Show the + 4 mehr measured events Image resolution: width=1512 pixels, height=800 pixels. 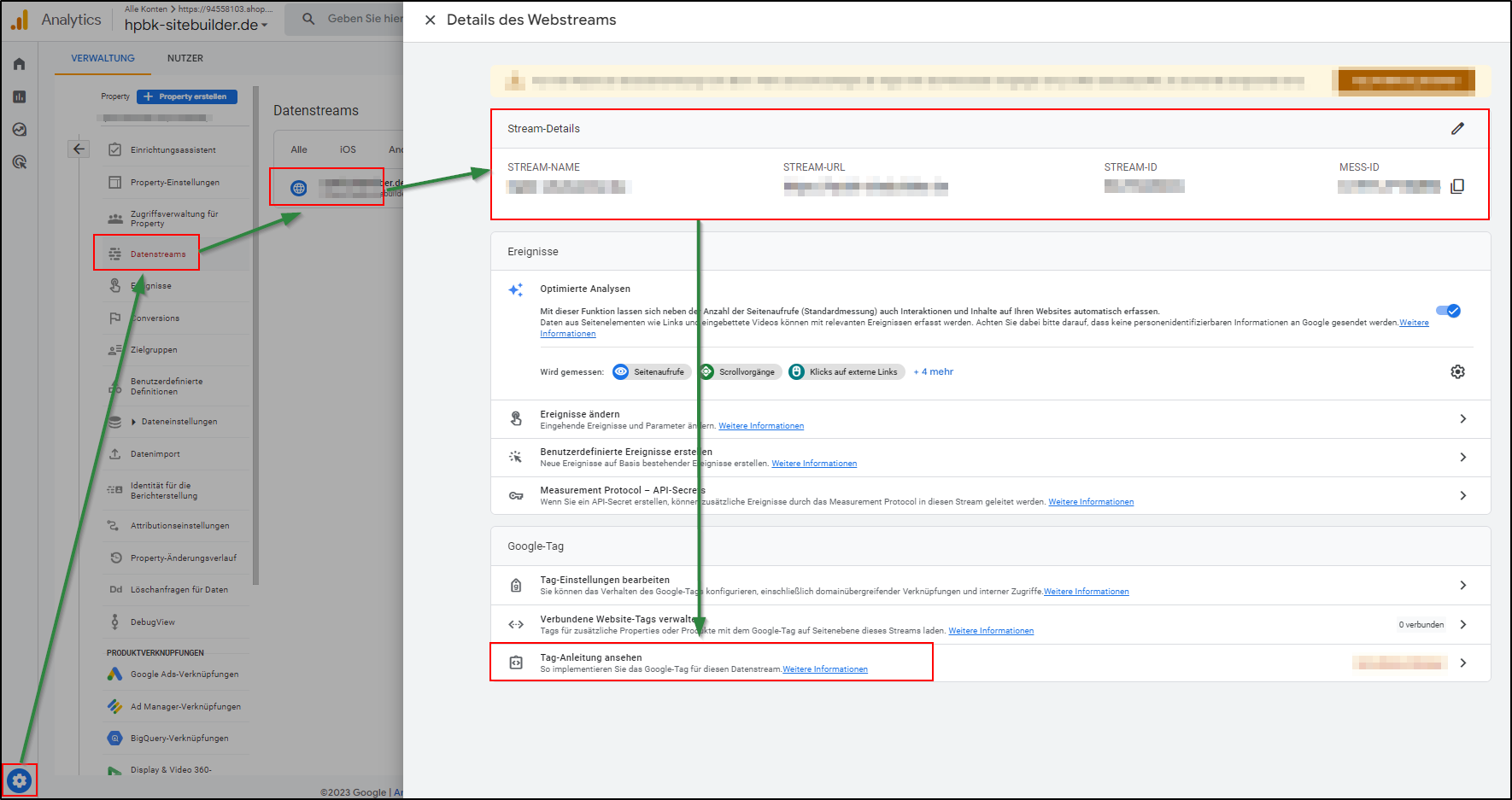[933, 371]
